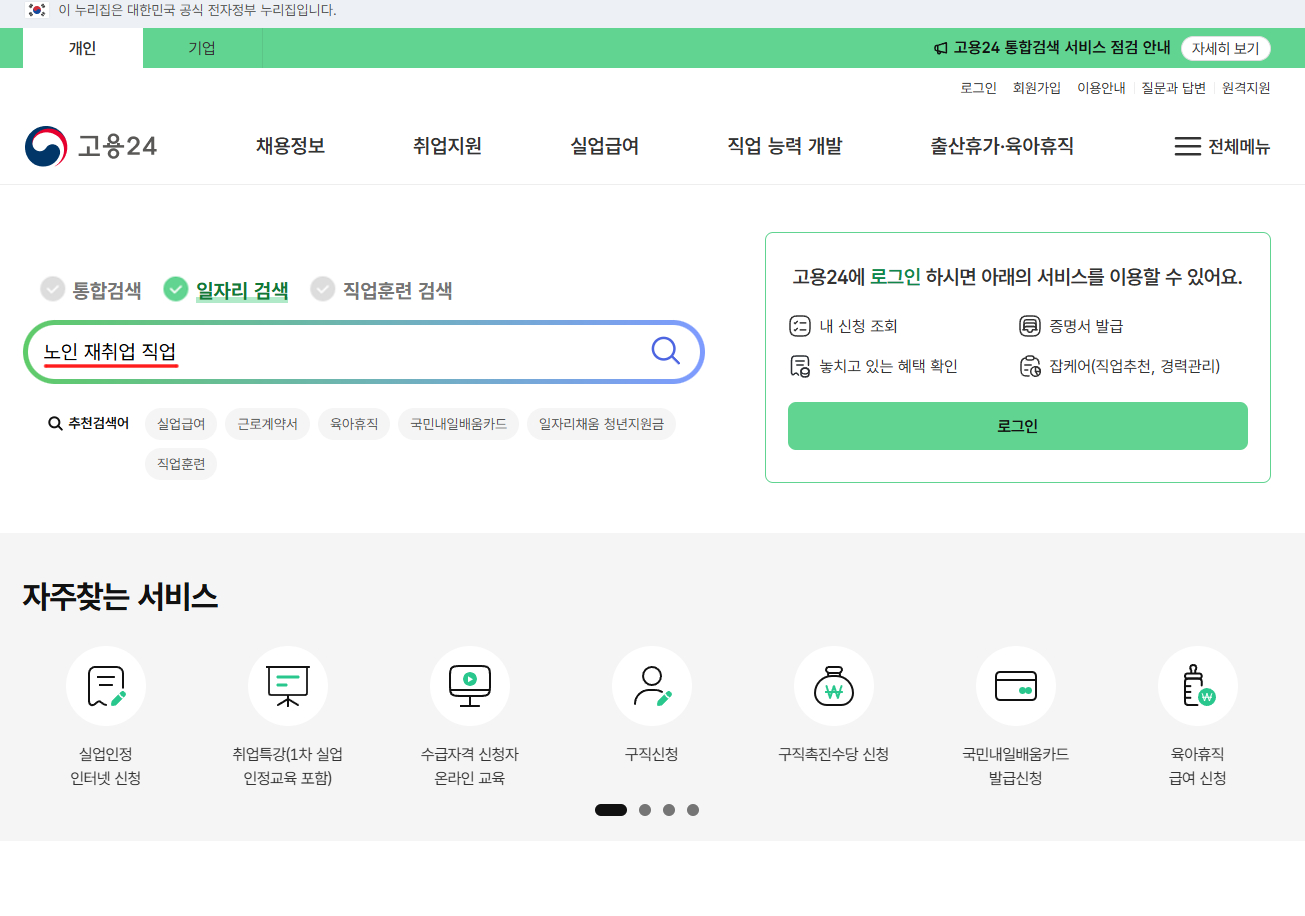Go to first carousel page indicator
The height and width of the screenshot is (916, 1305).
pos(611,810)
